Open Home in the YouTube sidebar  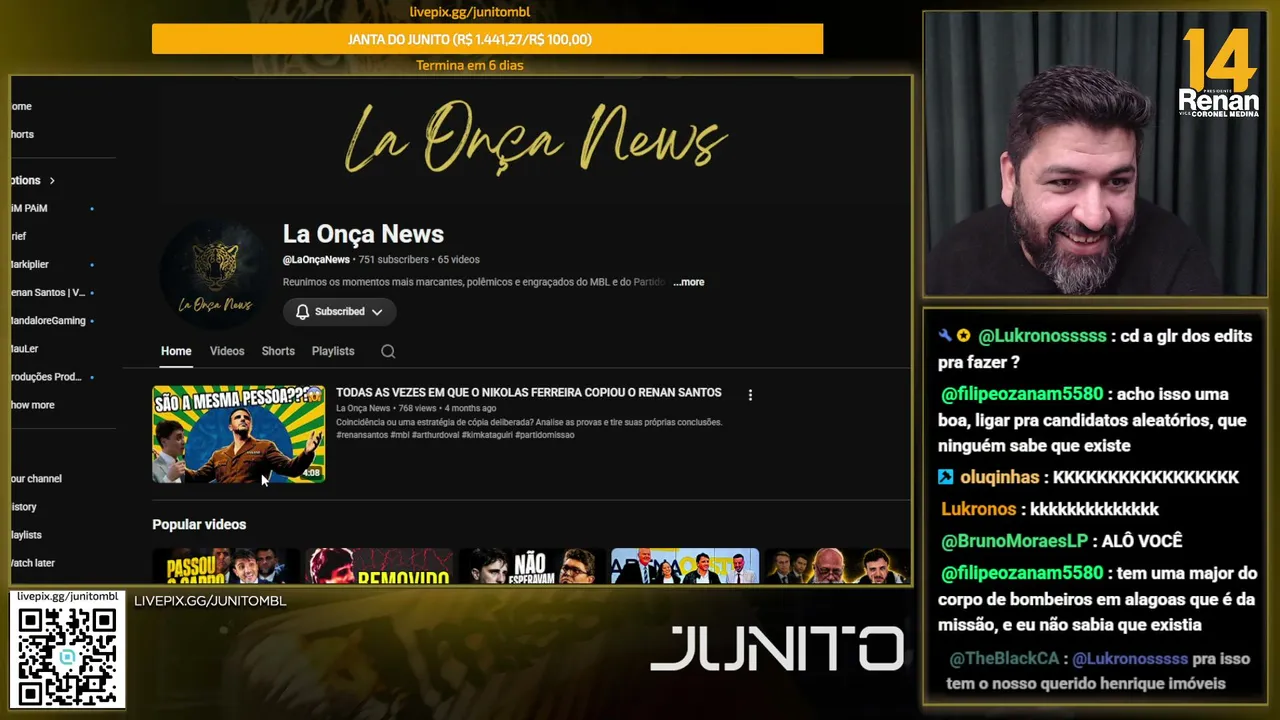[21, 106]
